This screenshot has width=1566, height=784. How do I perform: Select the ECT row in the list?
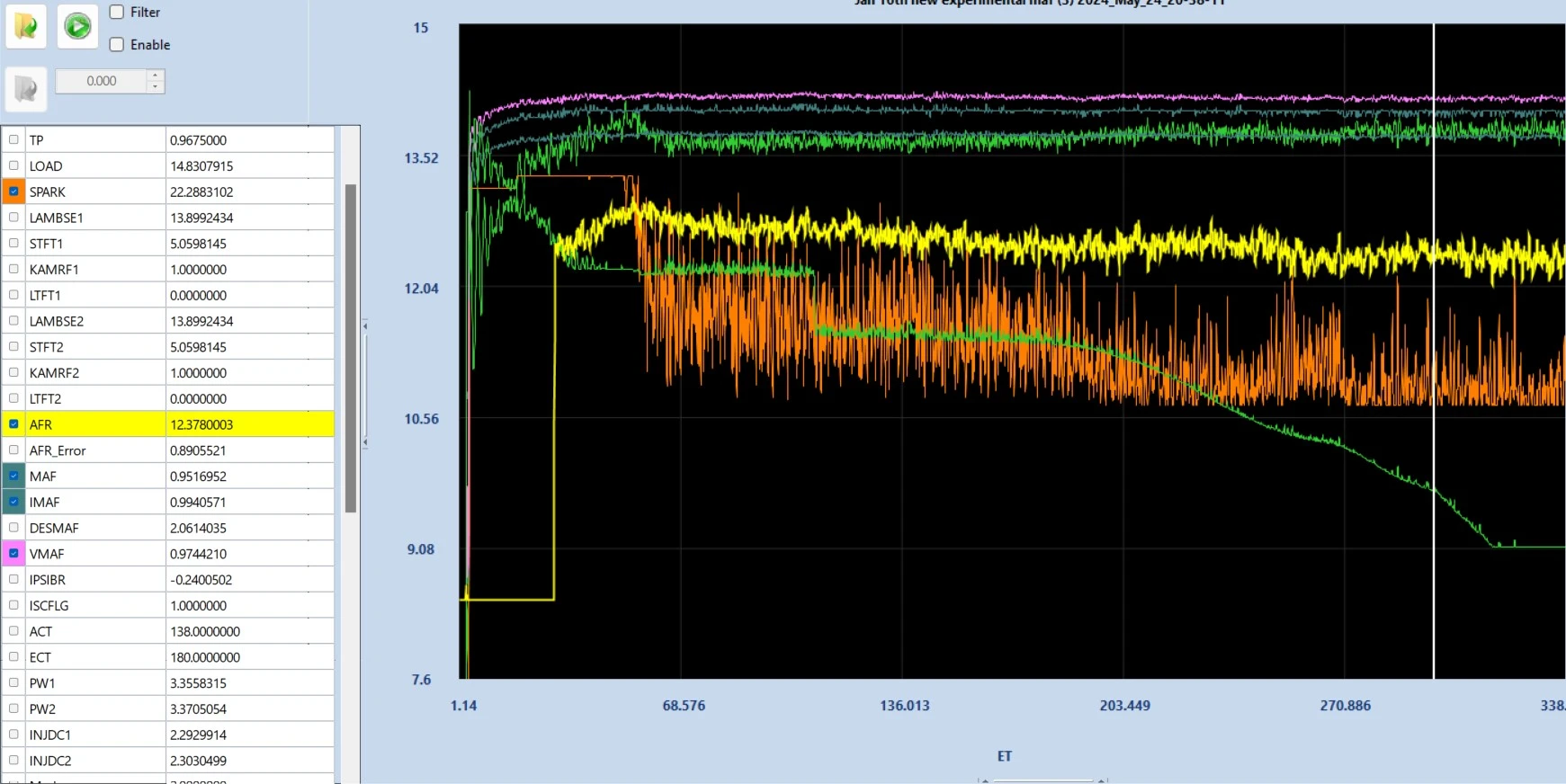pyautogui.click(x=168, y=657)
